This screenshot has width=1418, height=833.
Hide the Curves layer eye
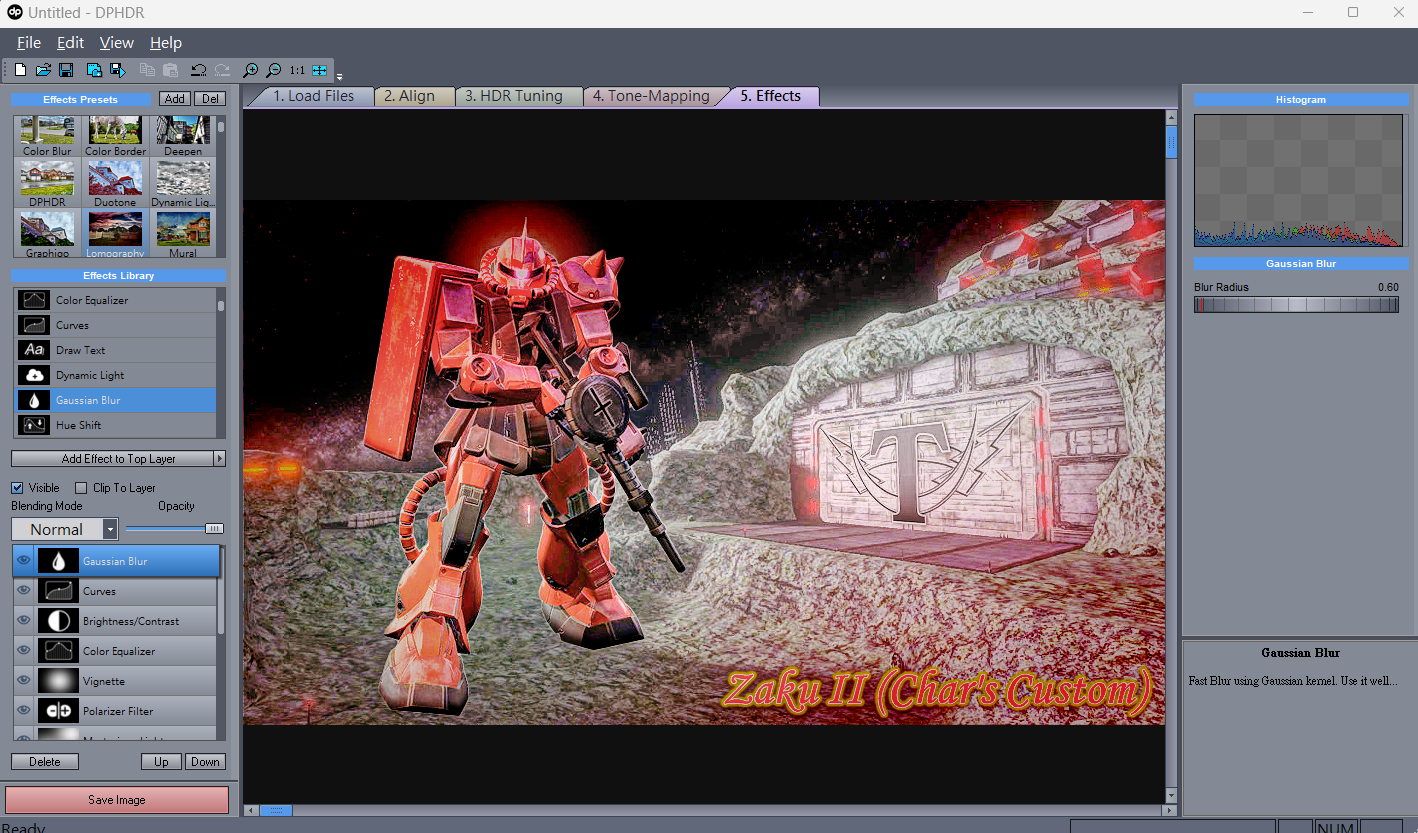[24, 591]
